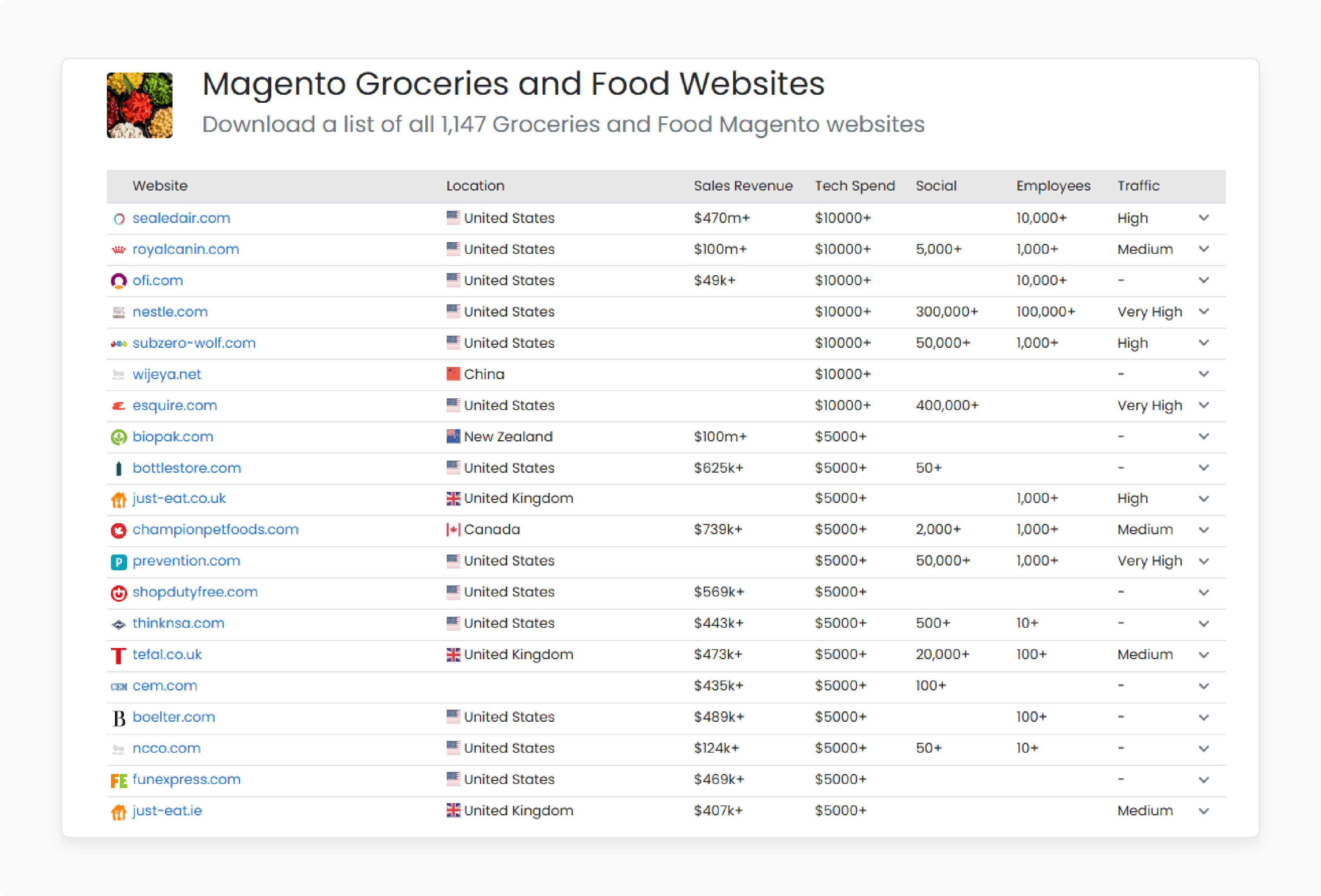The image size is (1321, 896).
Task: Click the shopdutyfree.com red favicon
Action: pos(119,593)
